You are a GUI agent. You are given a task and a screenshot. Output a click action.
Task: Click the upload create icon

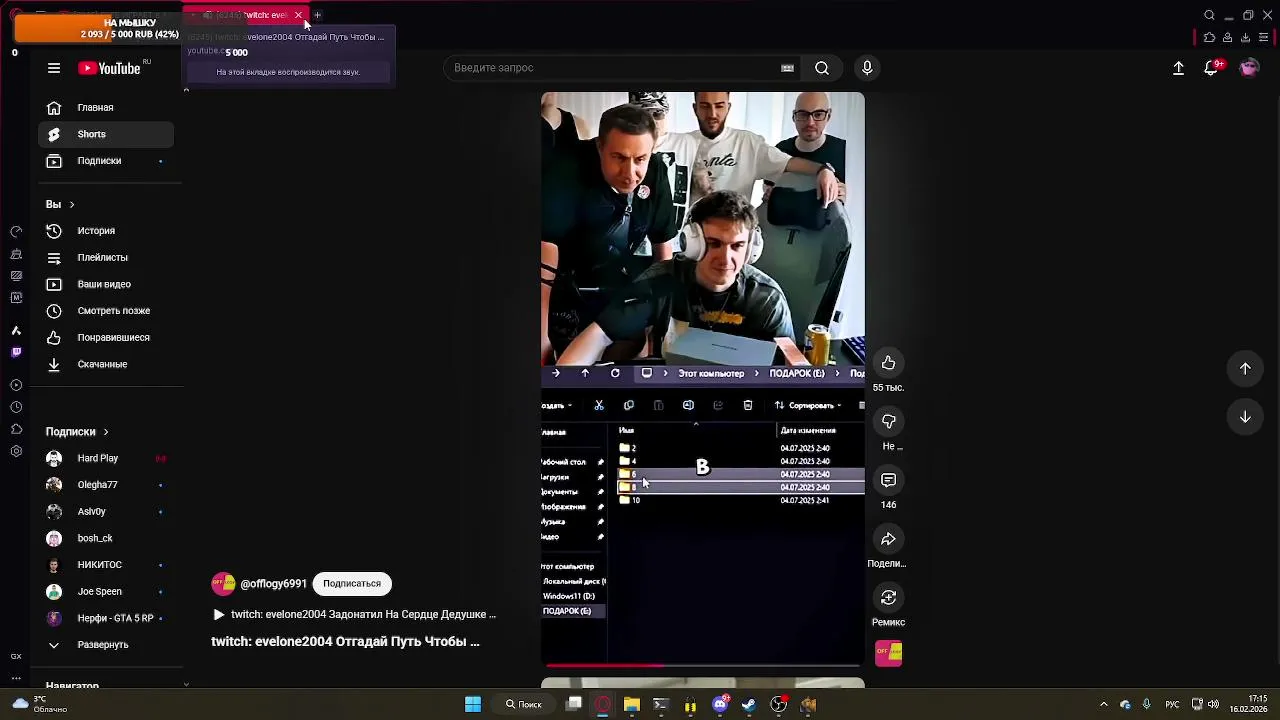click(x=1178, y=68)
